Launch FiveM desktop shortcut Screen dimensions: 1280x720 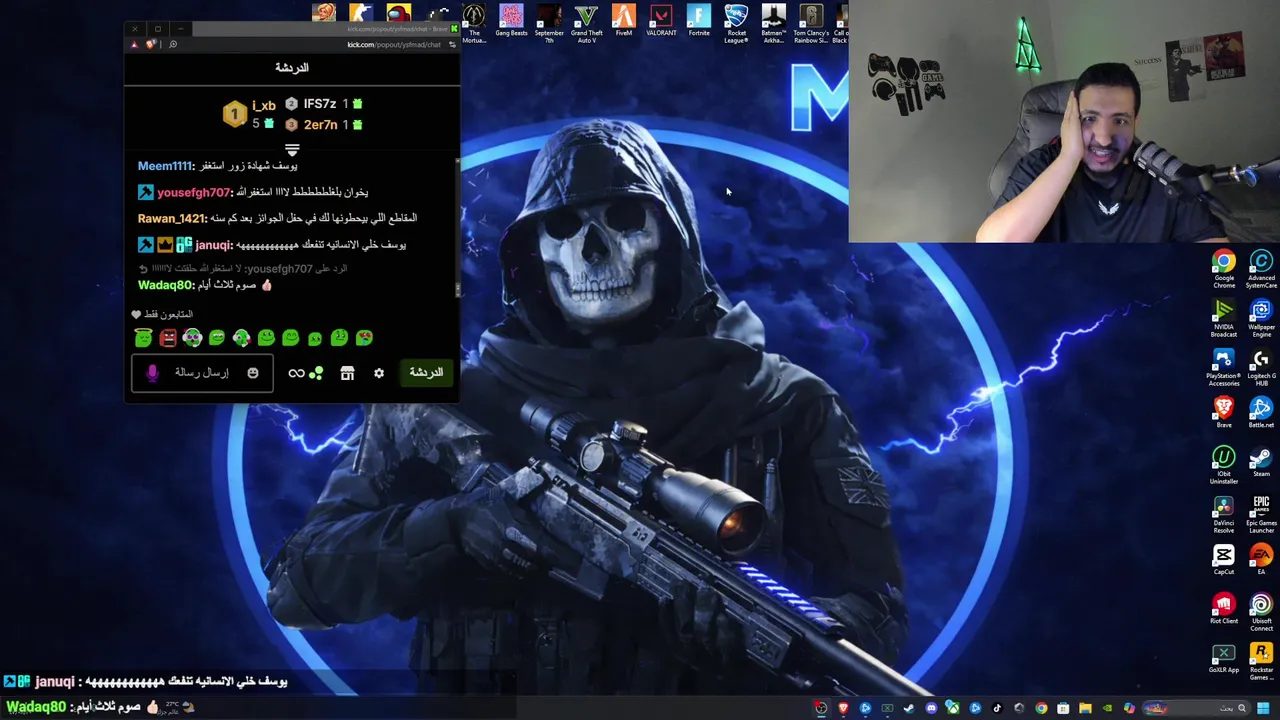[x=624, y=20]
